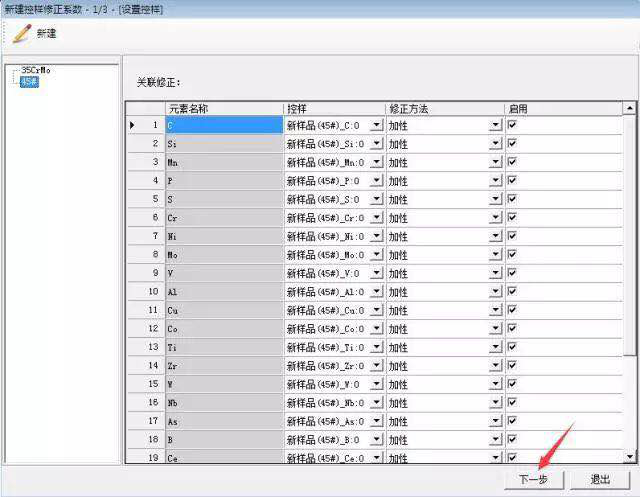Open the 修正方法 dropdown for element Al
Screen dimensions: 640x497
[x=495, y=291]
